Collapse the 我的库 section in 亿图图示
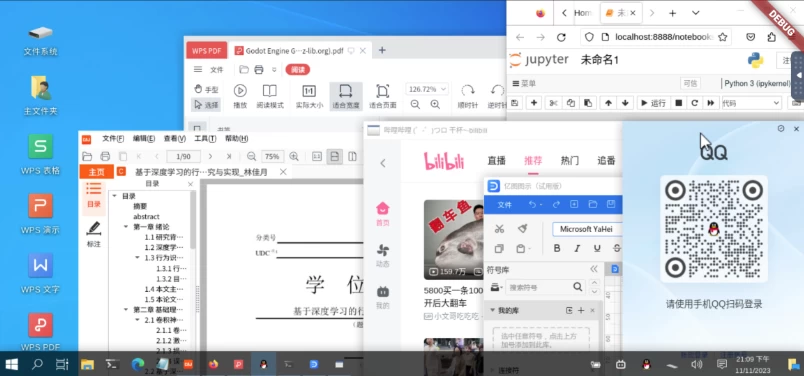The height and width of the screenshot is (376, 804). point(492,310)
